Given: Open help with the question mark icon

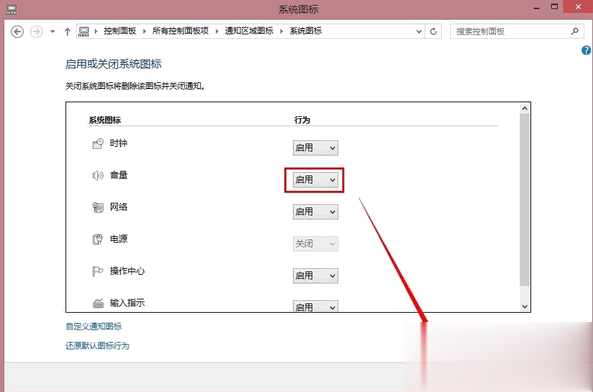Looking at the screenshot, I should pos(586,50).
